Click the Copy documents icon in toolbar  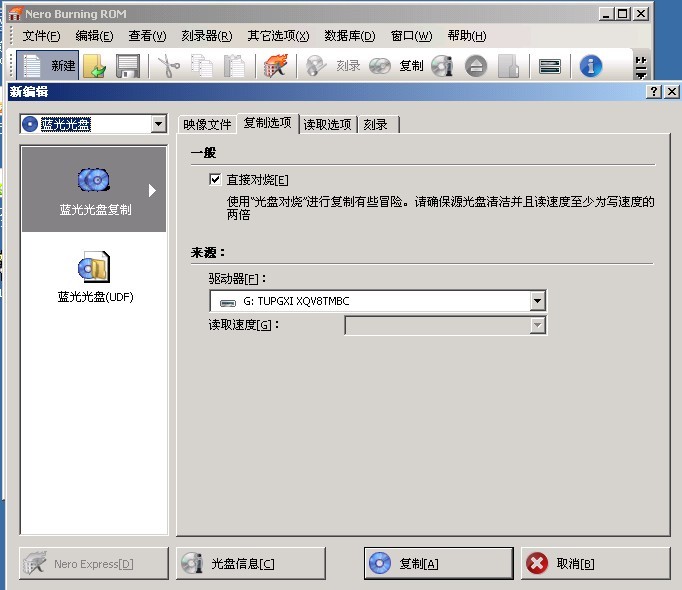(202, 66)
